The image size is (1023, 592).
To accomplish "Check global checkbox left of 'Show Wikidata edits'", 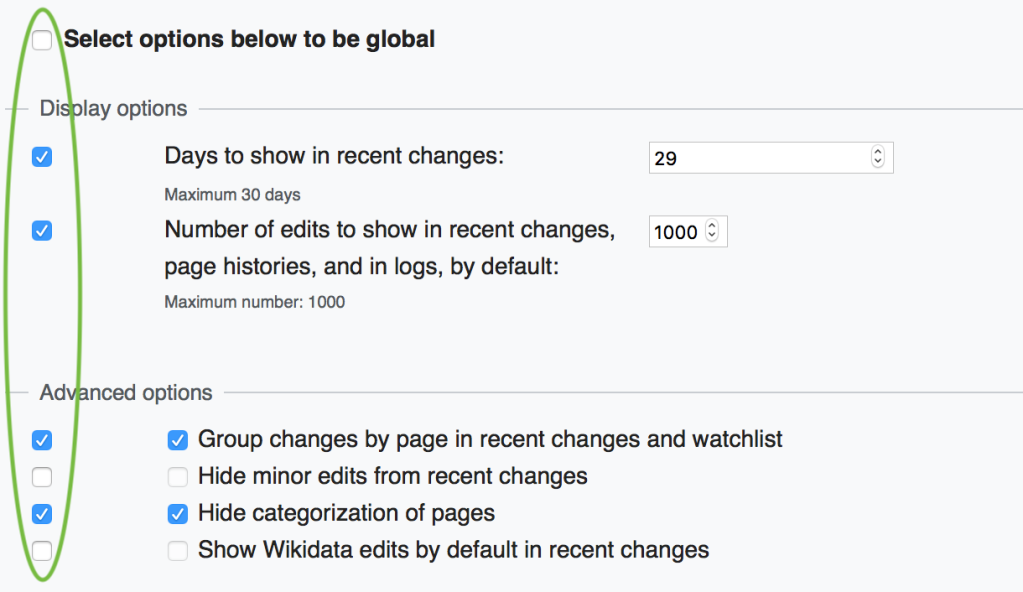I will click(x=42, y=551).
